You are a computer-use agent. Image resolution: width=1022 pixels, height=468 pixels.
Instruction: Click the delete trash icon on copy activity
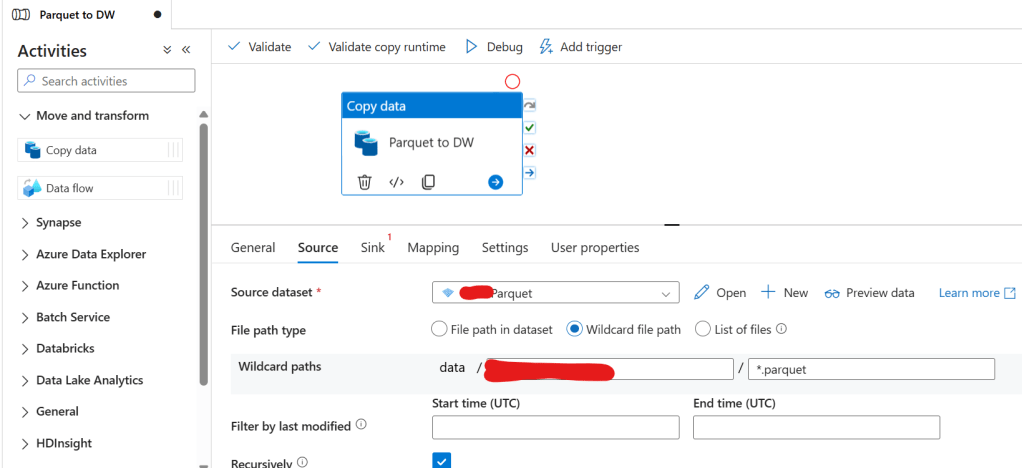pos(365,182)
